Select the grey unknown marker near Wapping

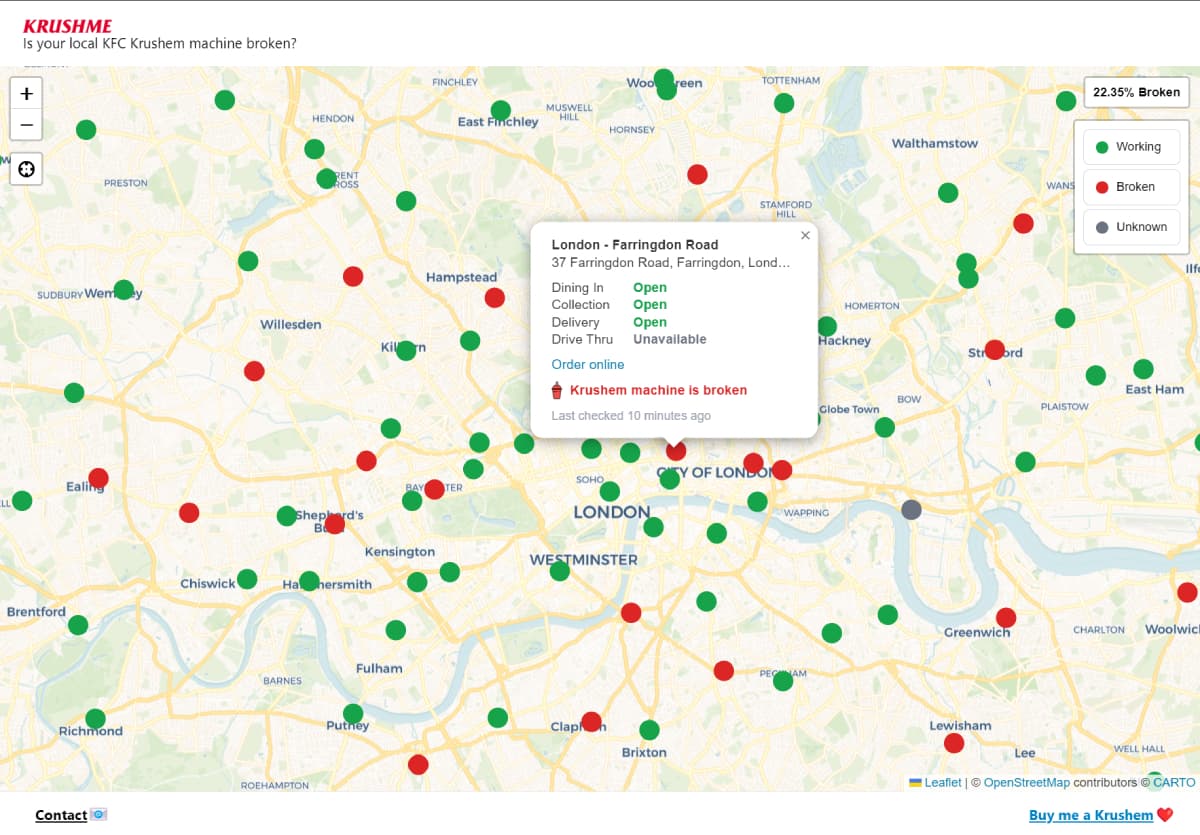[911, 510]
